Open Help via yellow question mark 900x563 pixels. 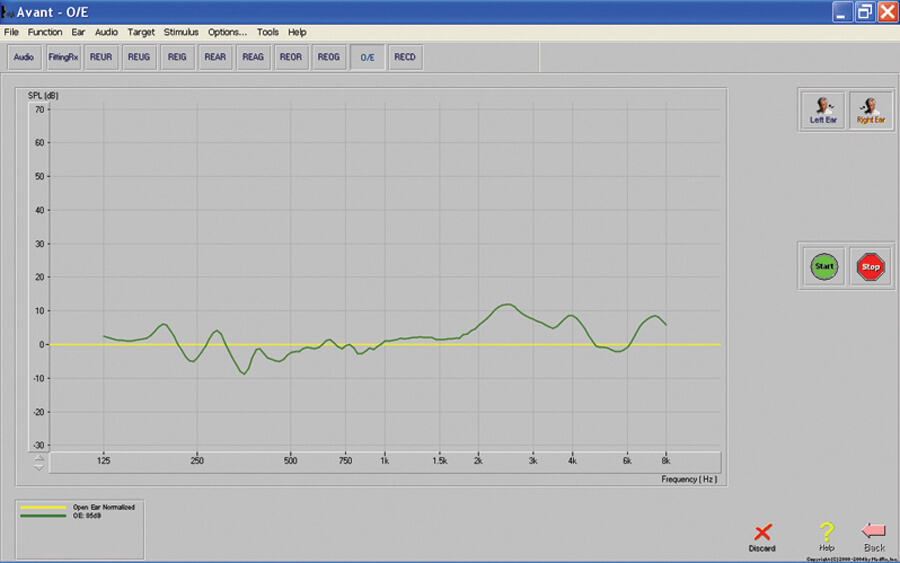point(826,535)
